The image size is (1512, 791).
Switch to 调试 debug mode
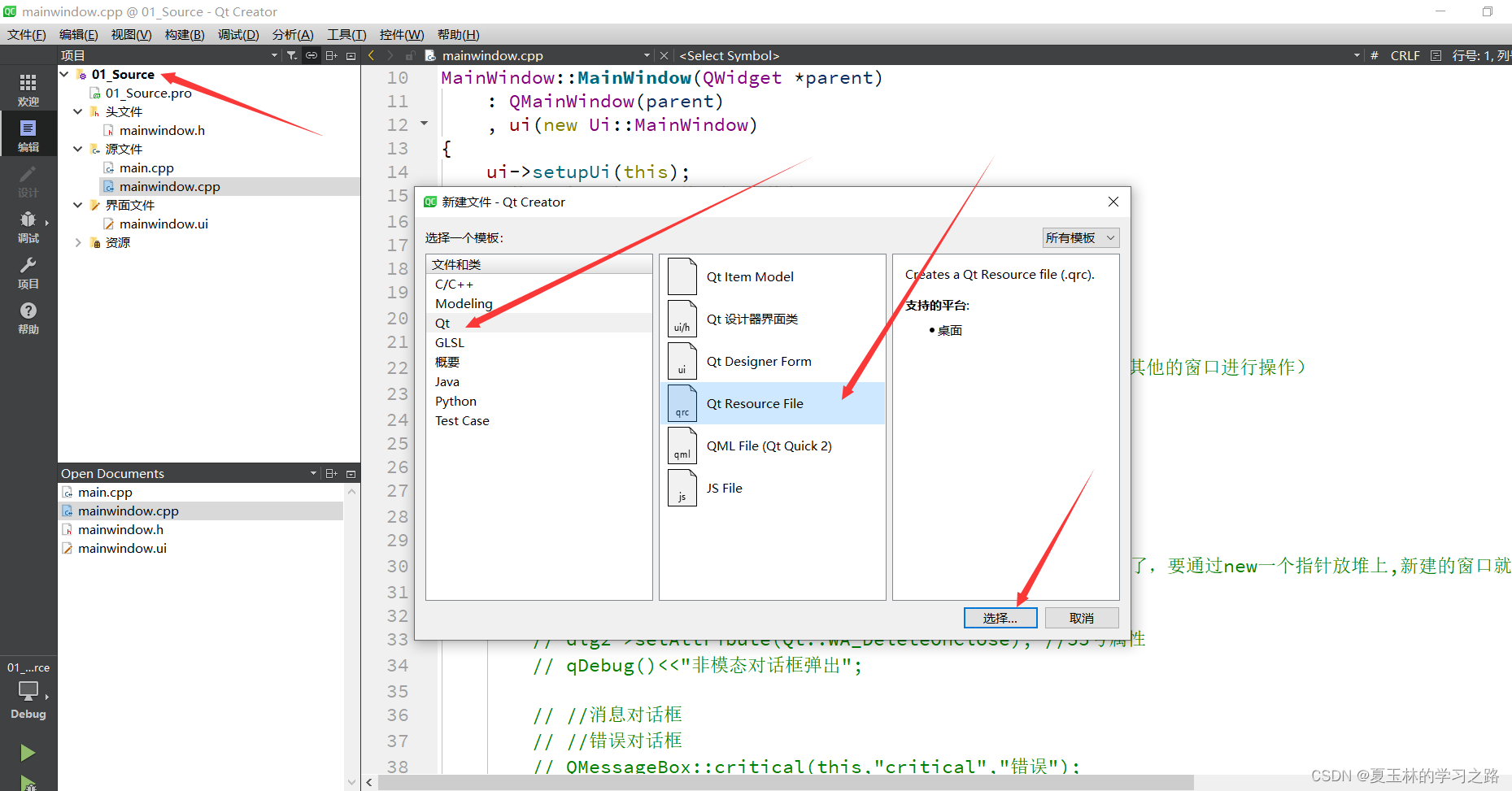click(28, 226)
